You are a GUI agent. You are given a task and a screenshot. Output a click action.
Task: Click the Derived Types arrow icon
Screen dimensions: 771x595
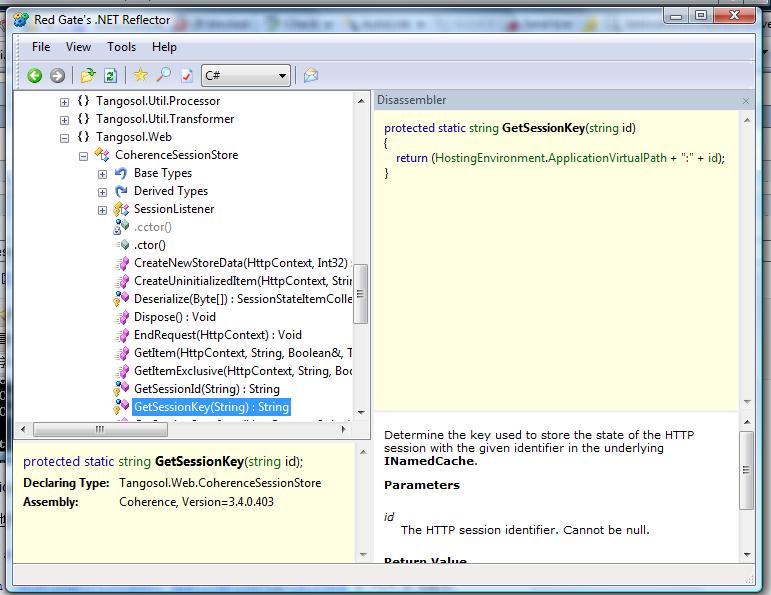pos(121,191)
